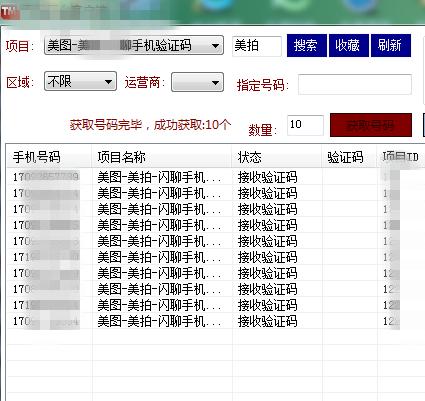This screenshot has width=425, height=401.
Task: Open the 项目 project dropdown
Action: coord(134,45)
